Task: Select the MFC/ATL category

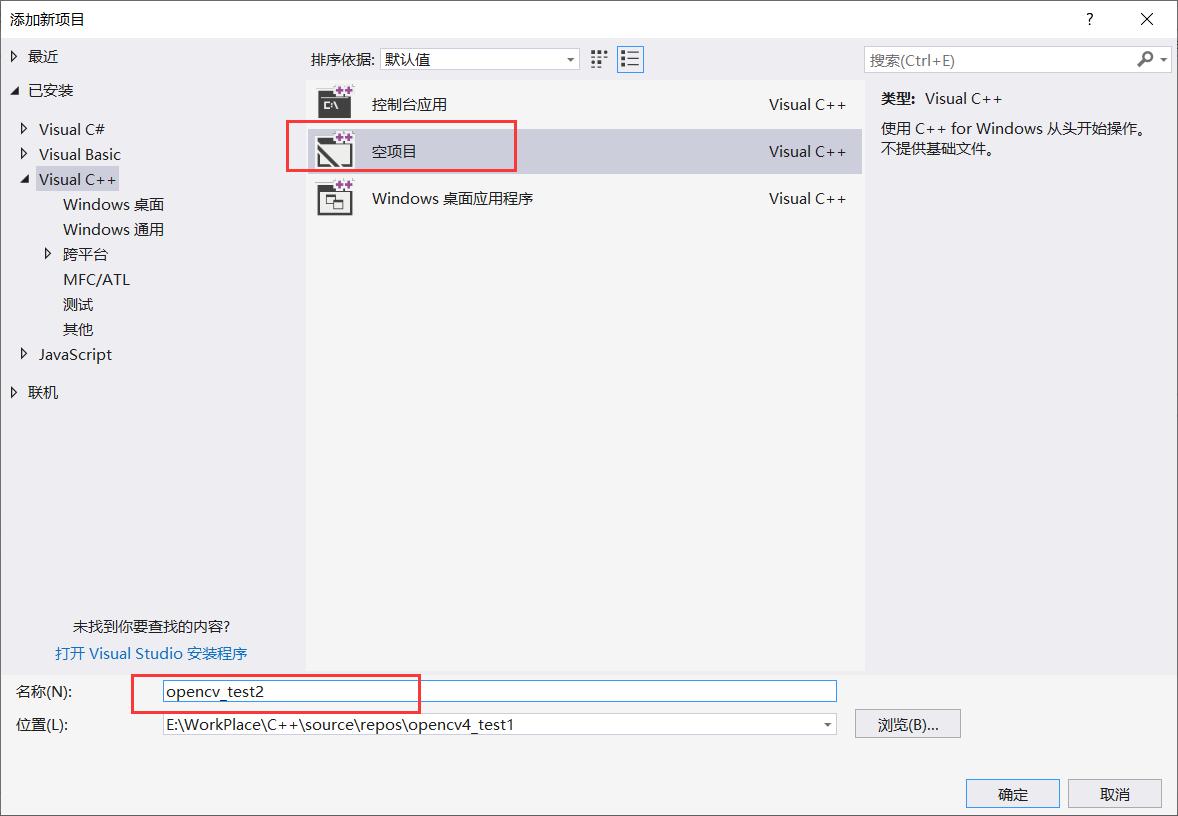Action: 96,280
